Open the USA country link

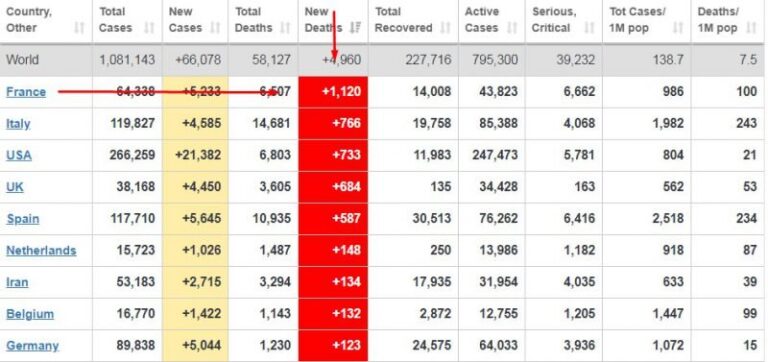pyautogui.click(x=19, y=155)
